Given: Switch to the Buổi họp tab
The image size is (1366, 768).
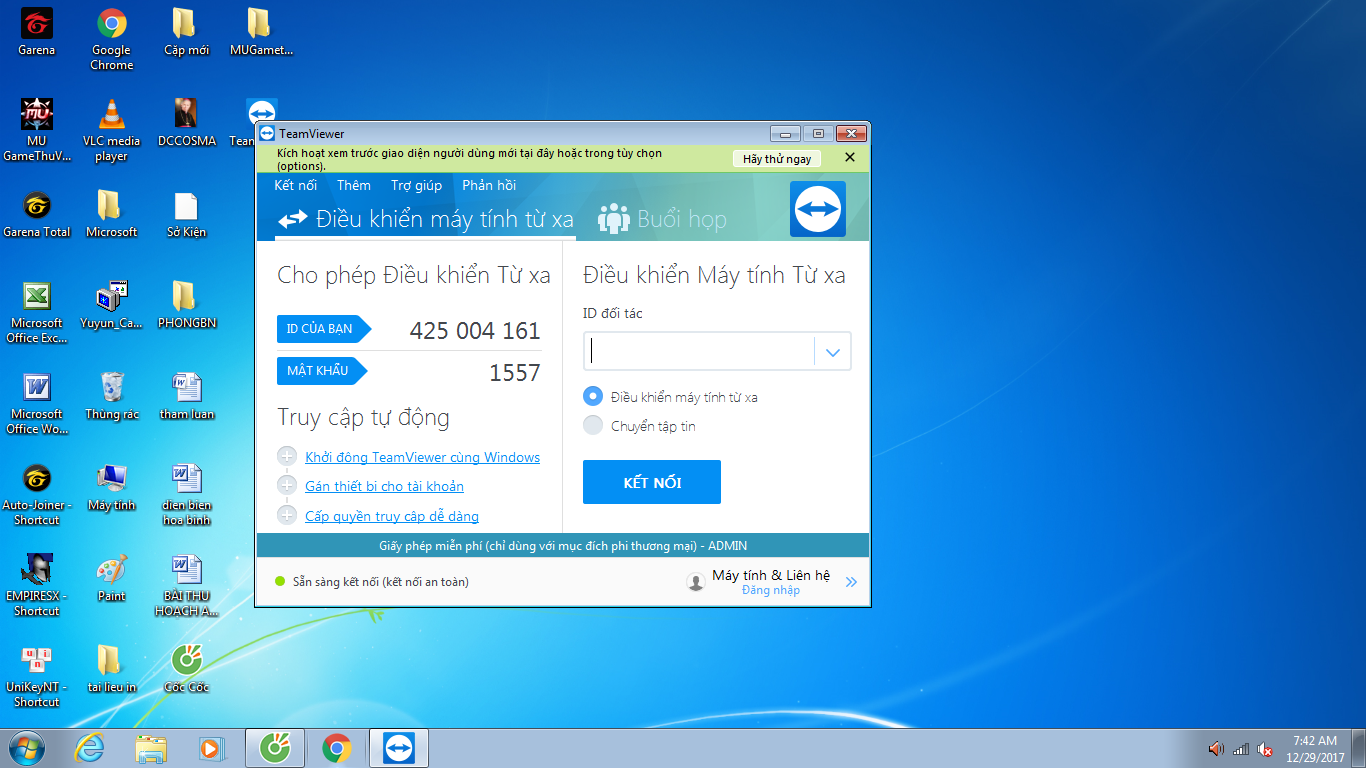Looking at the screenshot, I should click(x=662, y=219).
